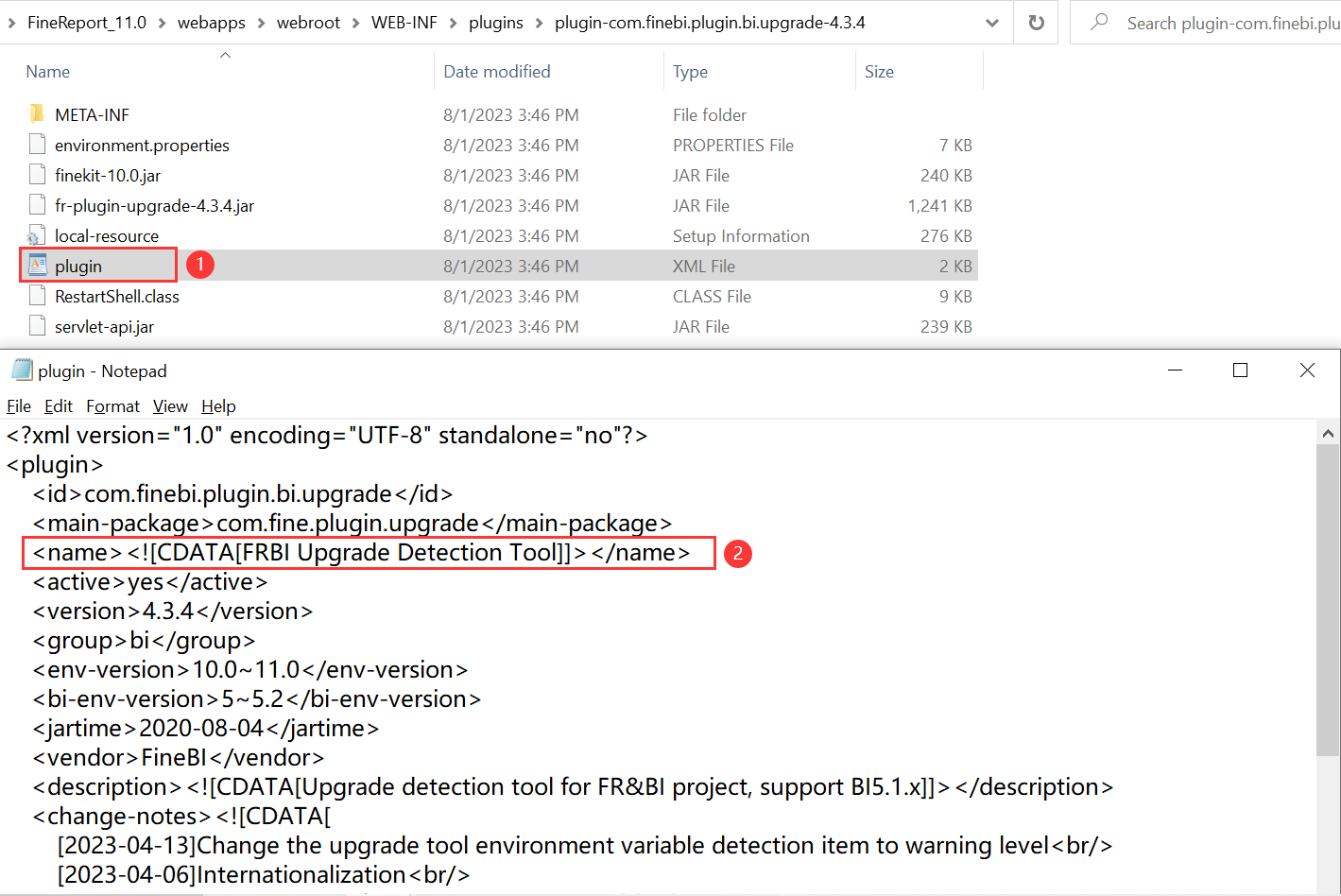
Task: Click the finekit-10.0.jar file icon
Action: pyautogui.click(x=37, y=175)
